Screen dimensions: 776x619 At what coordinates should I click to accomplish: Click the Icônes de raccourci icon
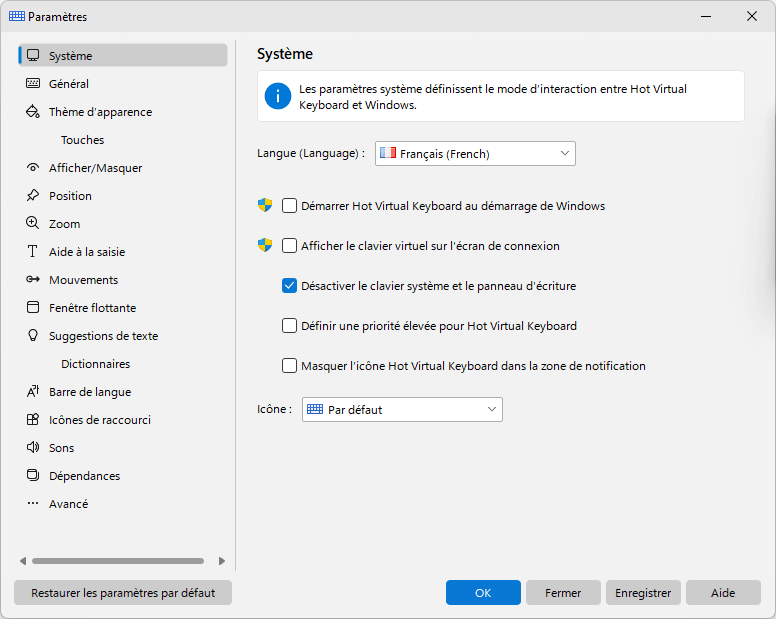tap(33, 420)
